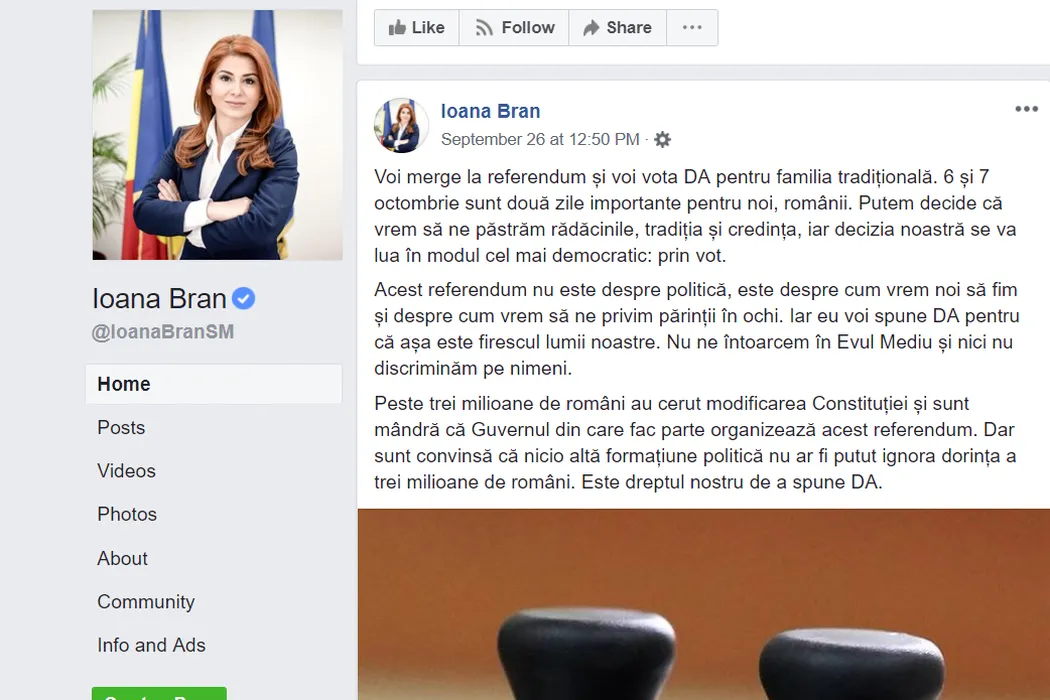Click the post privacy gear icon
This screenshot has height=700, width=1050.
662,139
